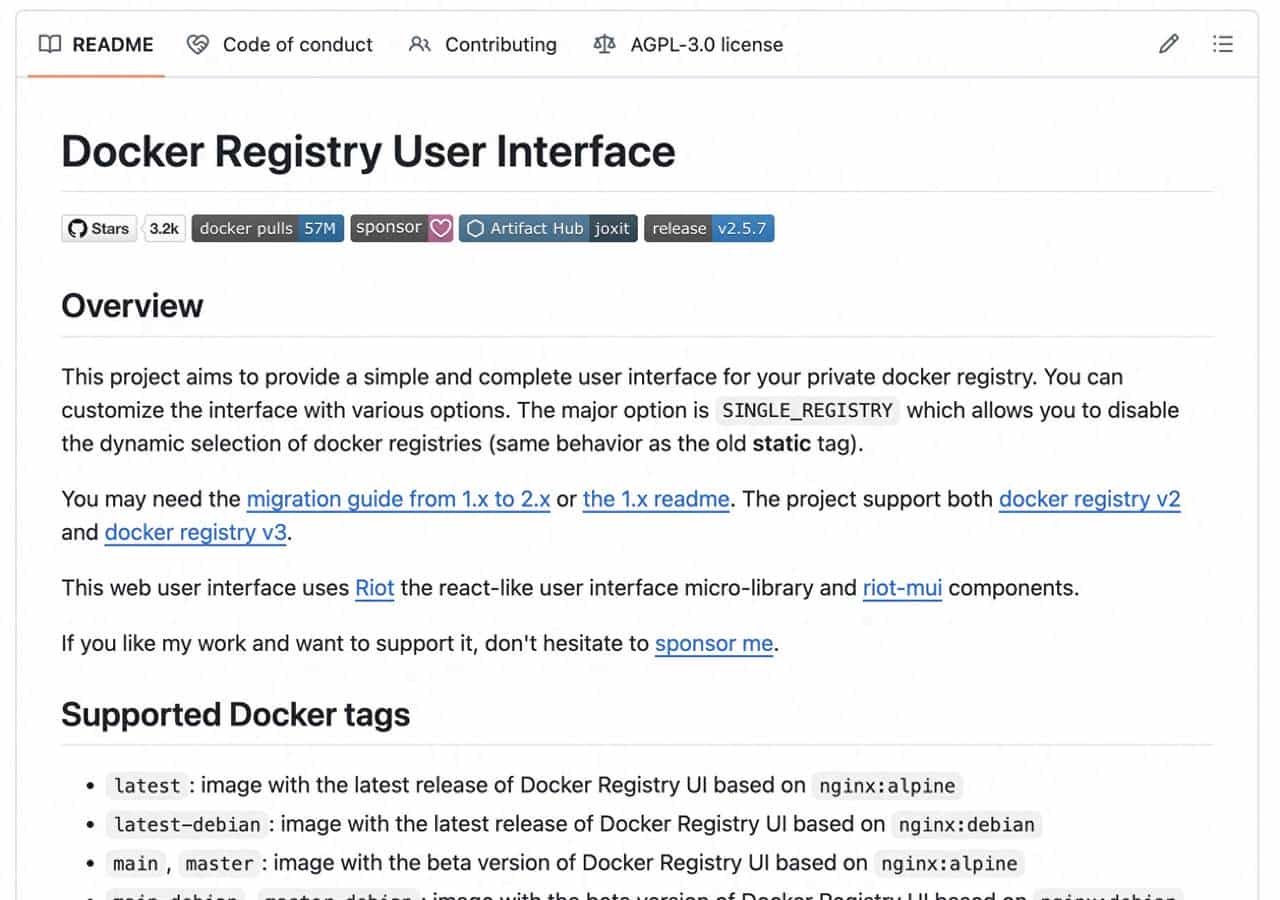Switch to the Contributing tab

(500, 44)
